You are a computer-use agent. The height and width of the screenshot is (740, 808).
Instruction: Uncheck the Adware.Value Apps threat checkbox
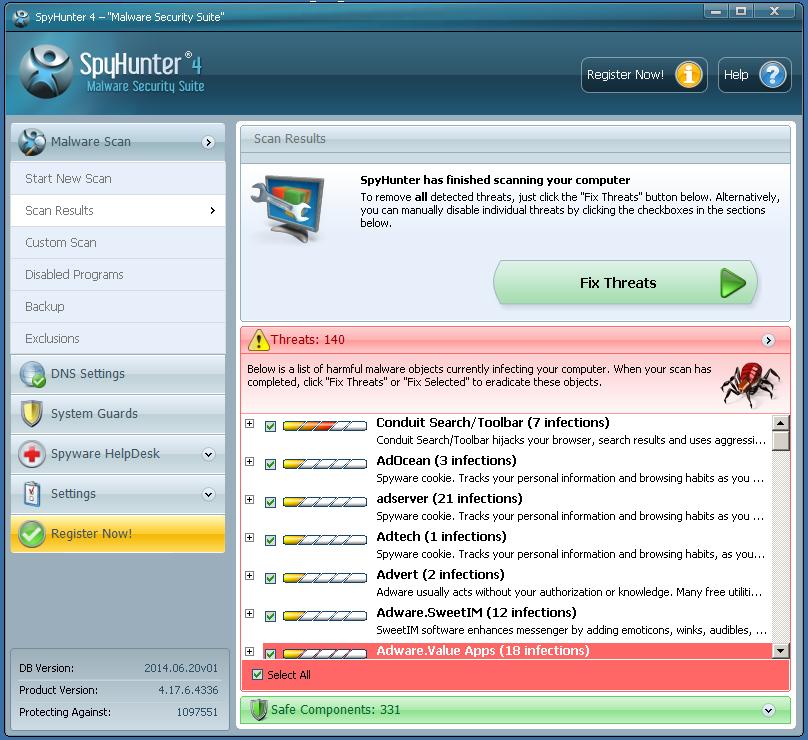tap(270, 653)
